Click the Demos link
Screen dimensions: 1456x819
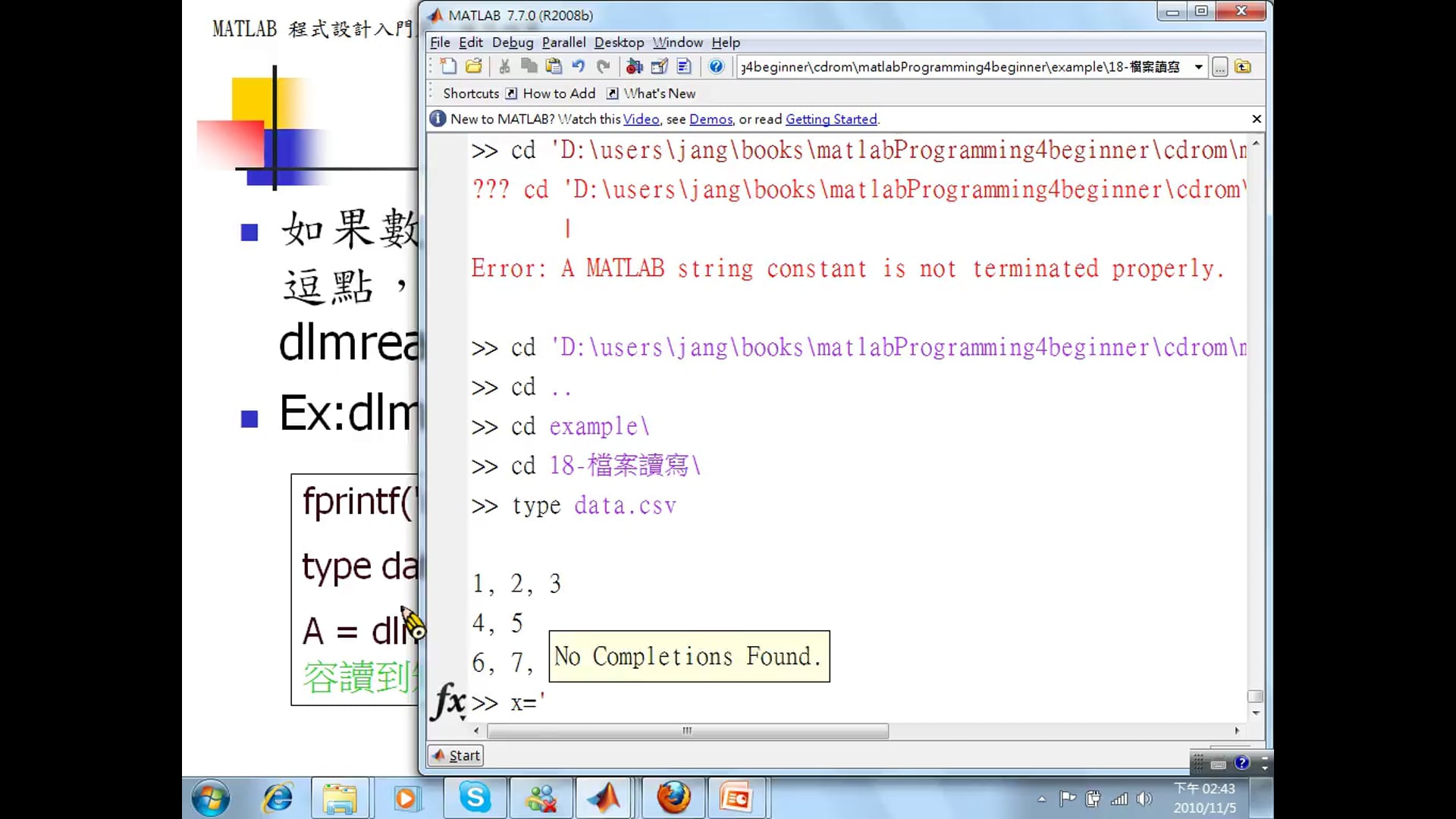point(711,119)
